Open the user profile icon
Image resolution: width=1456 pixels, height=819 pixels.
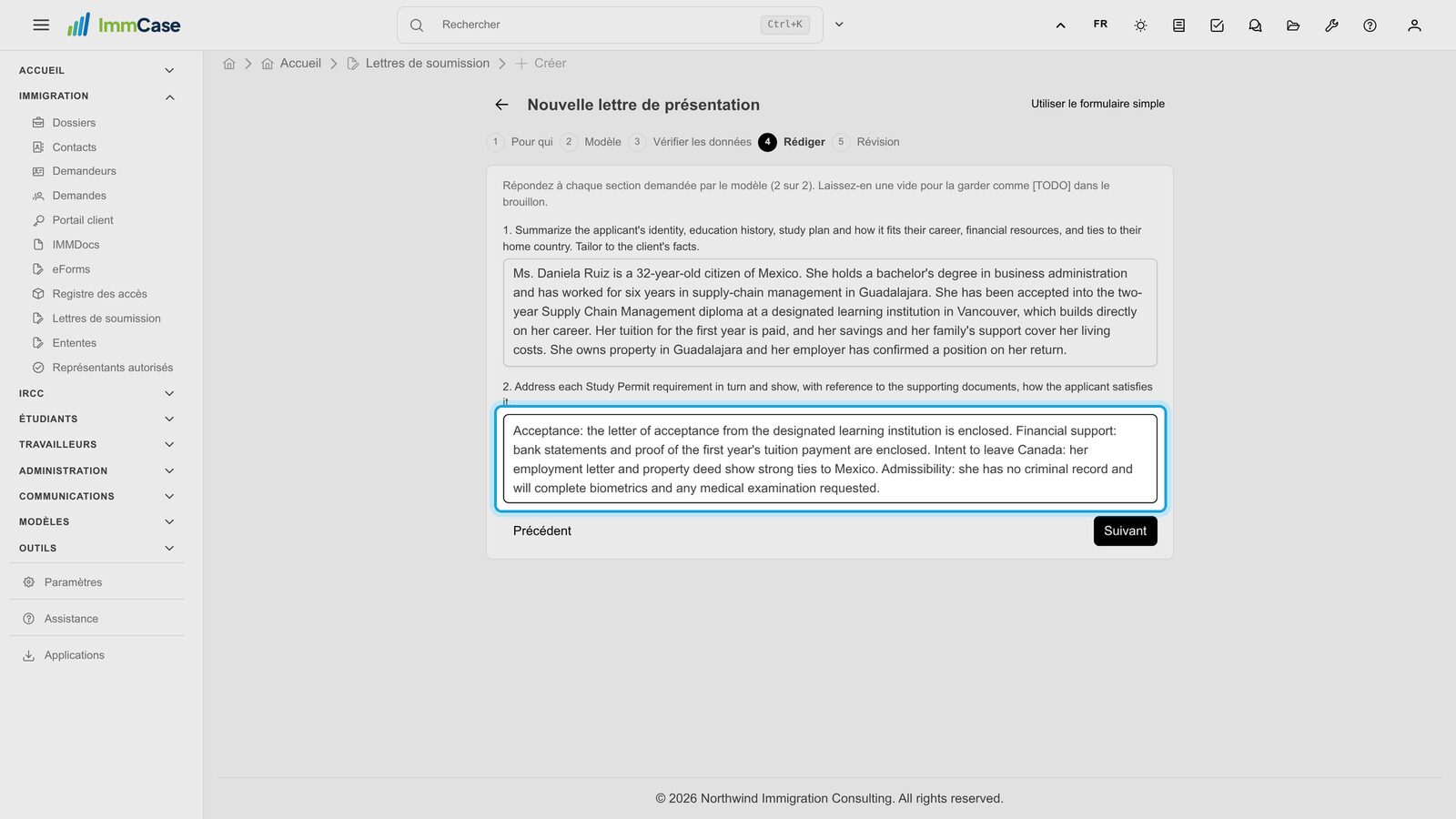[x=1414, y=25]
